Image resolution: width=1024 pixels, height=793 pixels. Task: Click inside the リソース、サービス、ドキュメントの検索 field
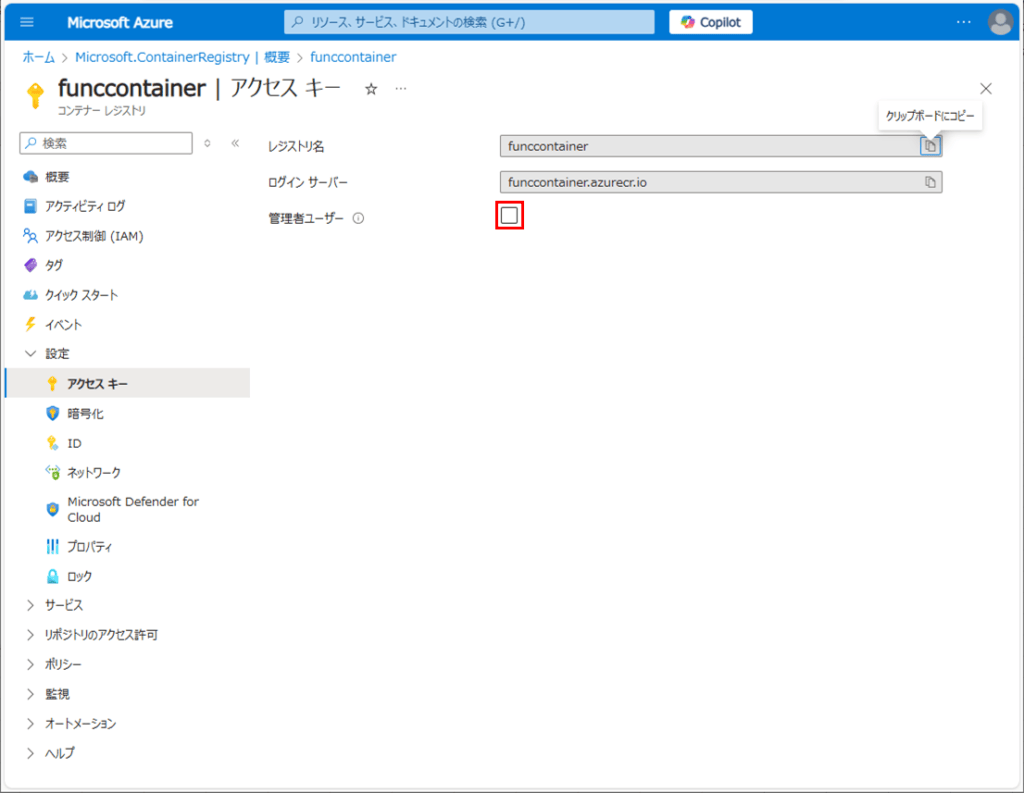click(468, 21)
